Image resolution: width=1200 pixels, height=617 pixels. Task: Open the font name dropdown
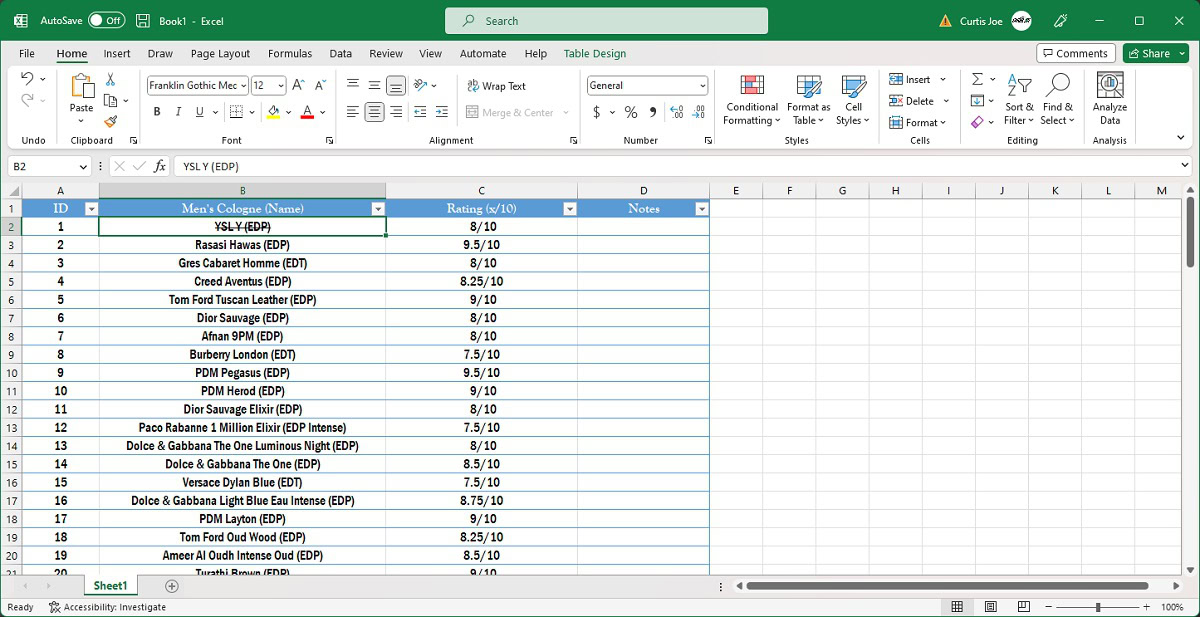(243, 86)
